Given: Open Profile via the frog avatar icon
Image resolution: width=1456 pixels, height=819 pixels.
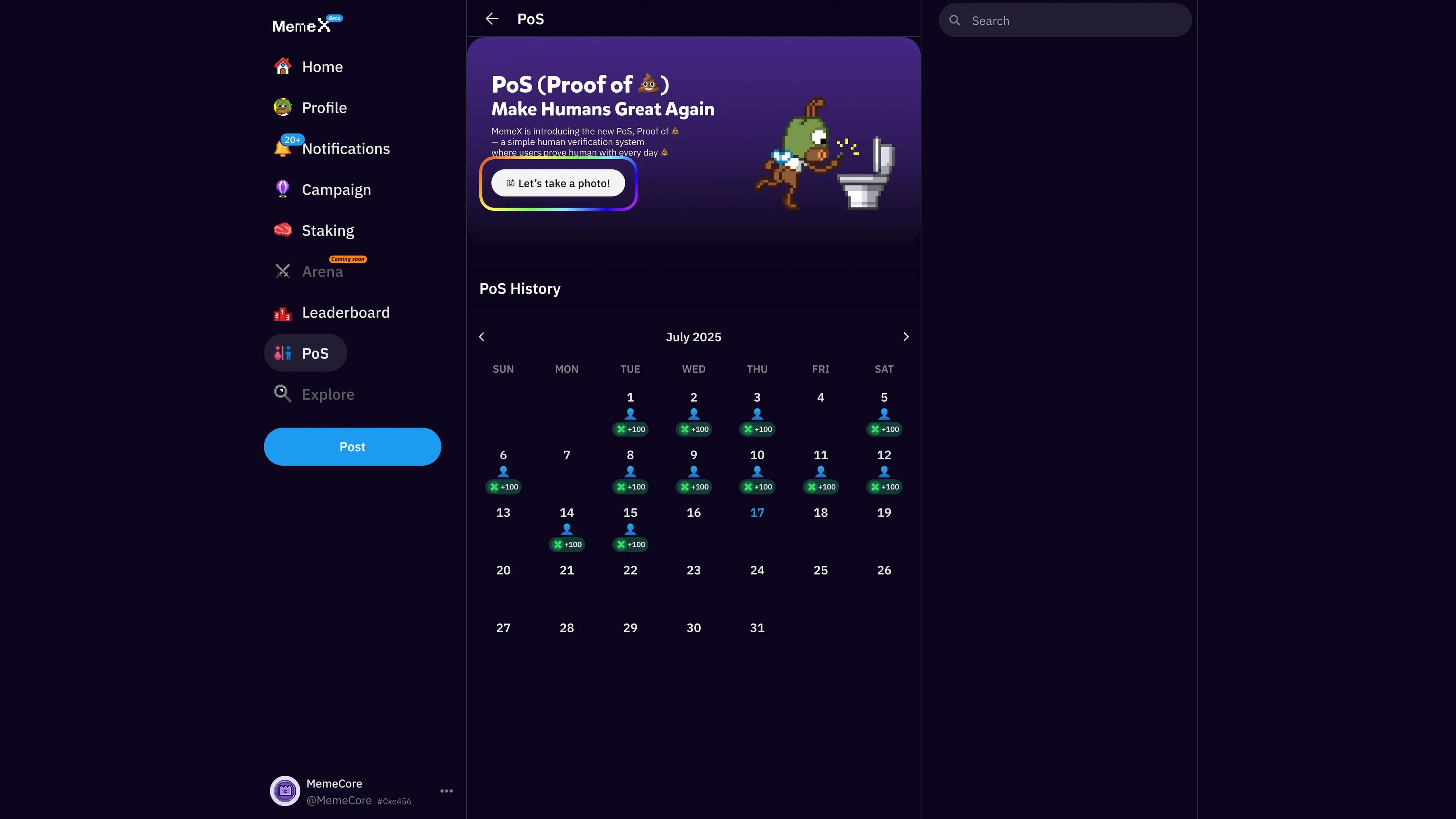Looking at the screenshot, I should pyautogui.click(x=282, y=107).
